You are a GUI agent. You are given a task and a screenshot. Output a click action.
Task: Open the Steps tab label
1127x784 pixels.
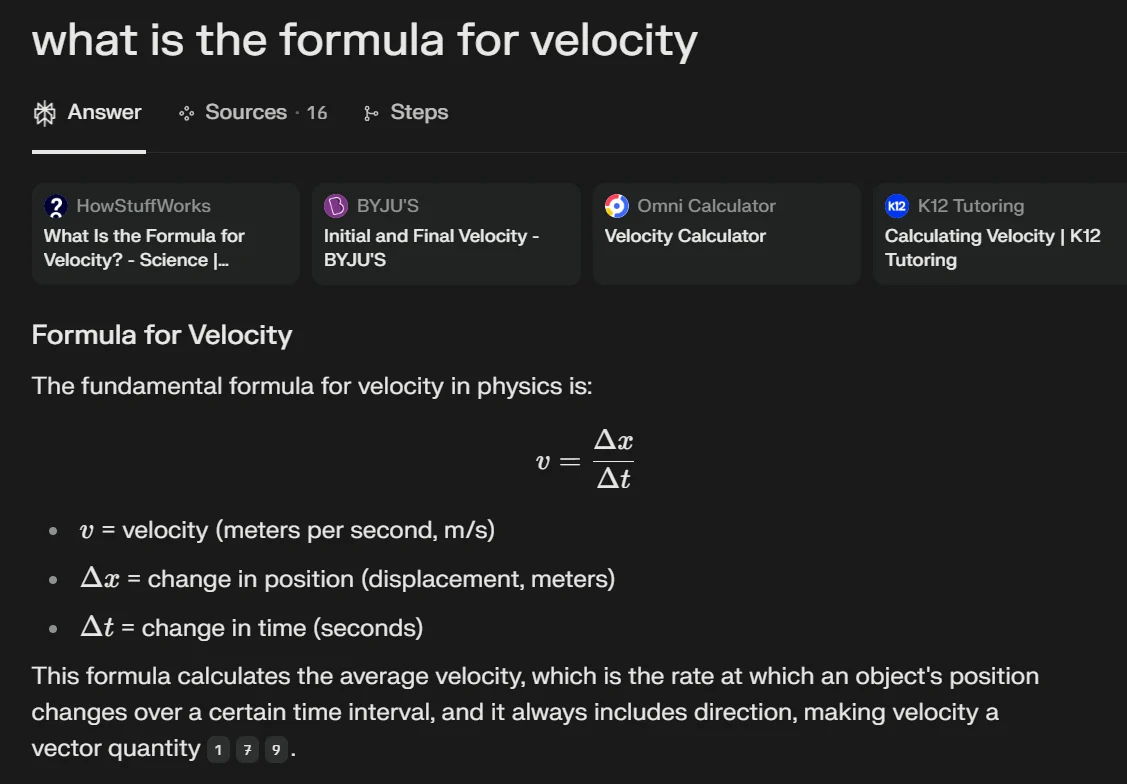pos(419,112)
